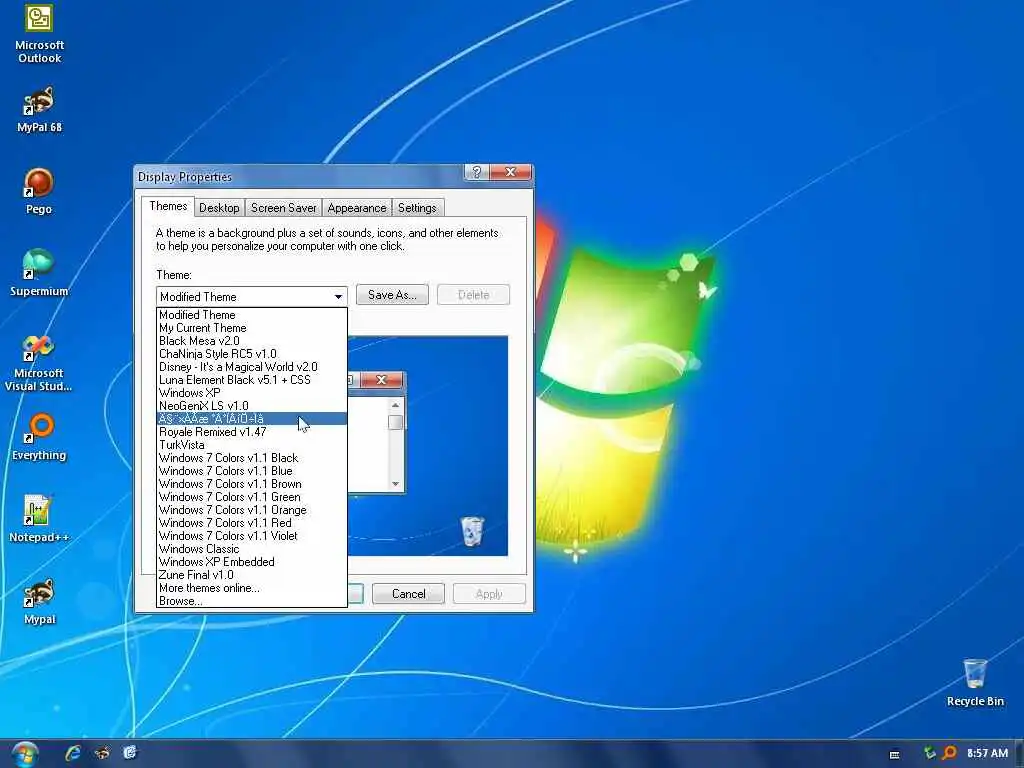
Task: Choose More themes online... entry
Action: coord(252,588)
